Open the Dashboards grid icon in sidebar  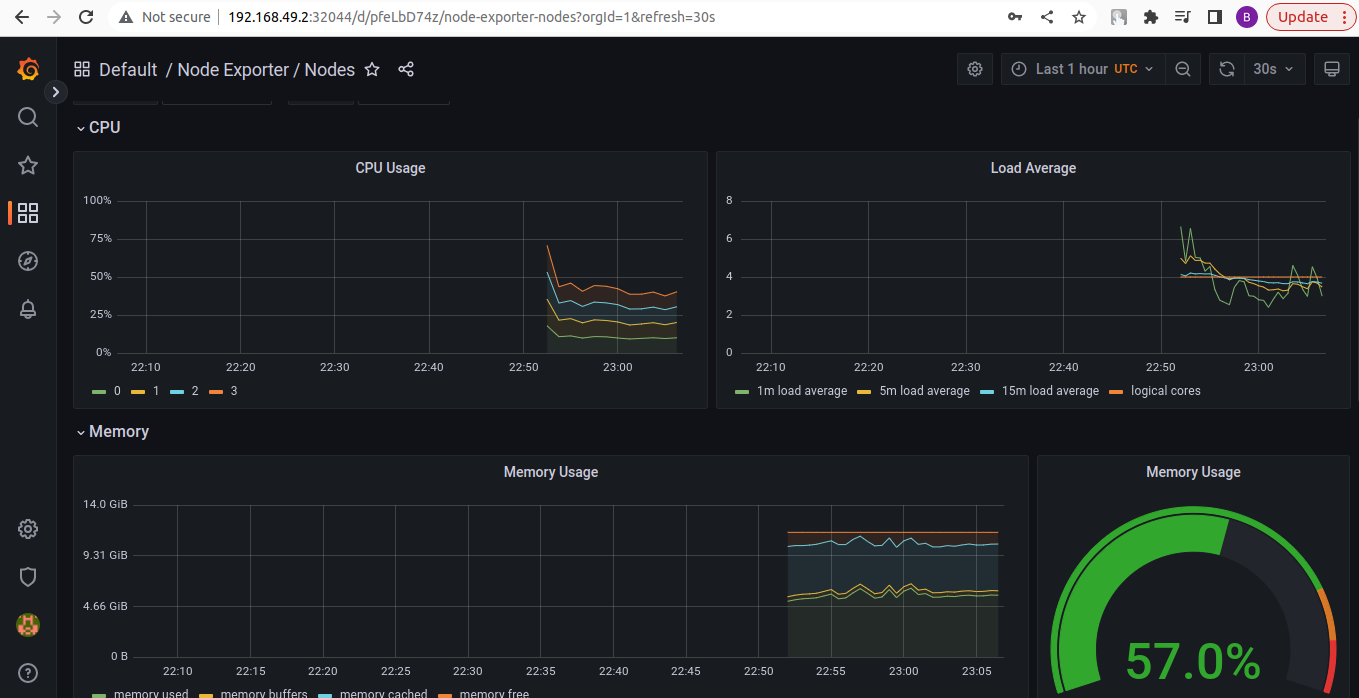28,213
